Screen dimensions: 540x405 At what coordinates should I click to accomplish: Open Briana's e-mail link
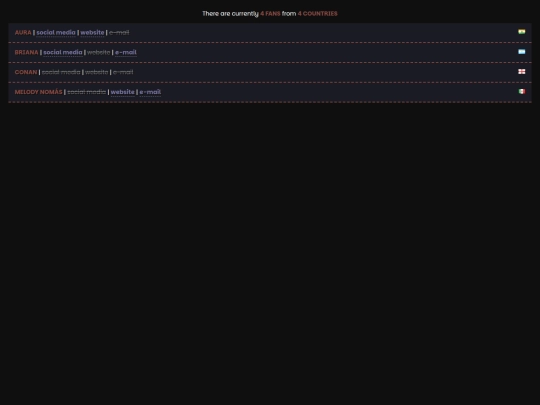click(126, 52)
